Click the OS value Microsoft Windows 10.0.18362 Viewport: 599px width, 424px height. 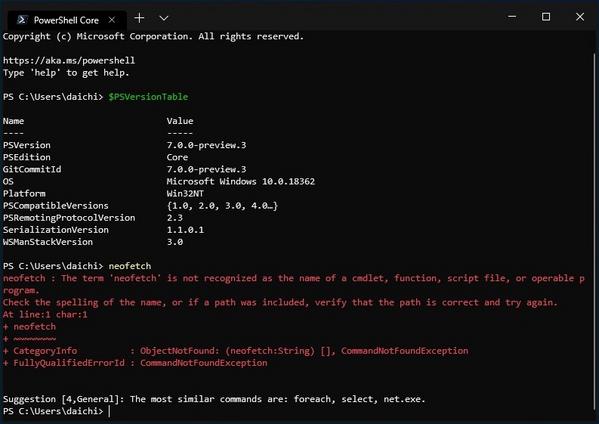coord(241,181)
